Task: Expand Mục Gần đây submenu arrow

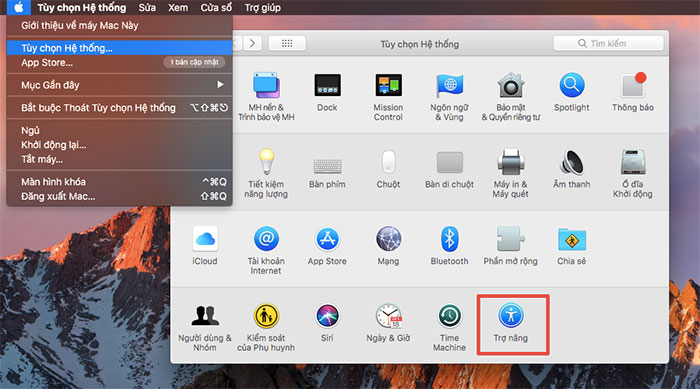Action: click(x=220, y=84)
